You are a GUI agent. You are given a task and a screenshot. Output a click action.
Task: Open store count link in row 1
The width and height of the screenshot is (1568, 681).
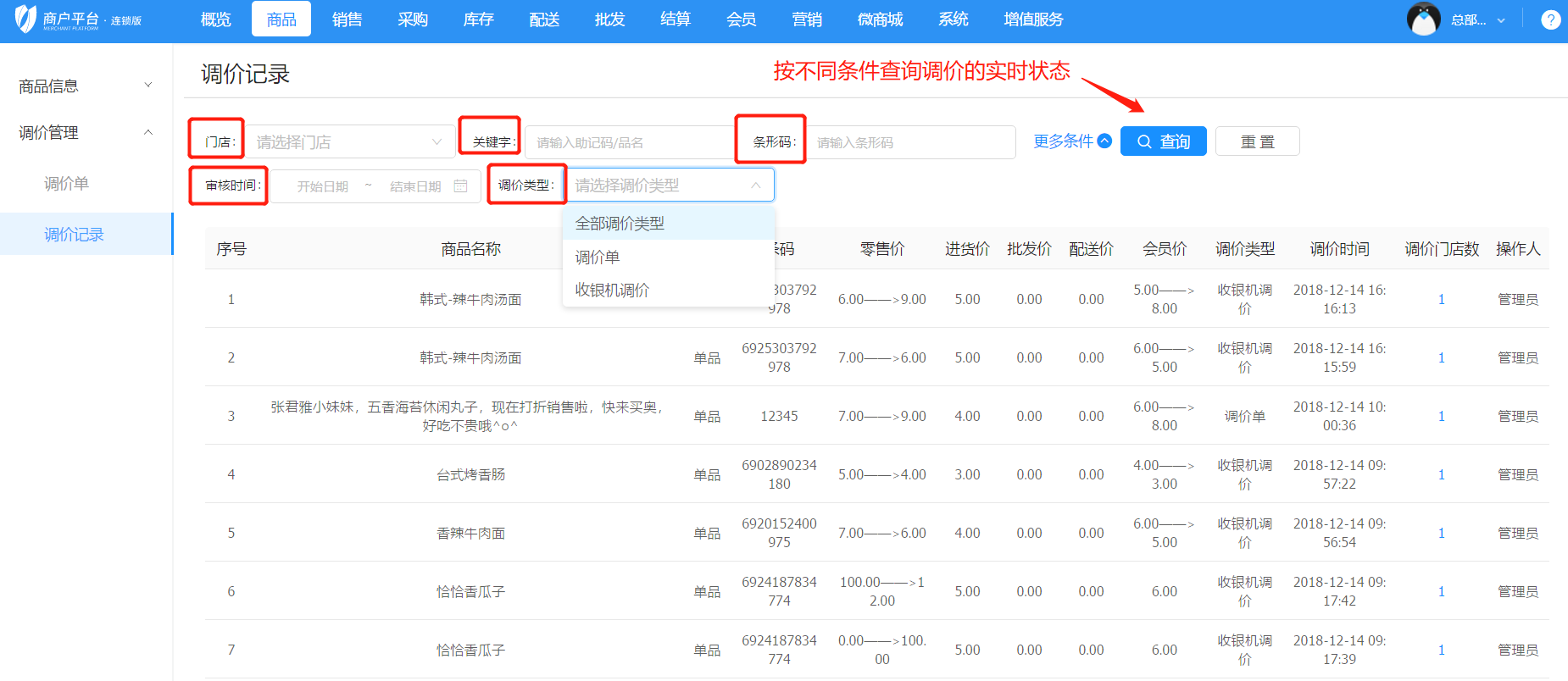[x=1441, y=299]
